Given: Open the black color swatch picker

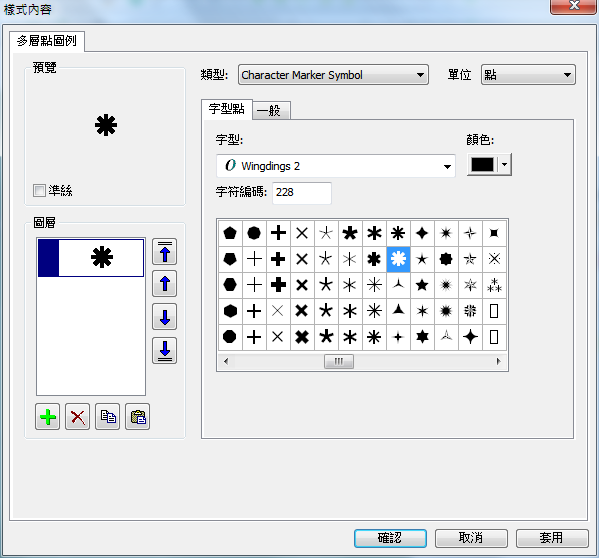Looking at the screenshot, I should [489, 165].
